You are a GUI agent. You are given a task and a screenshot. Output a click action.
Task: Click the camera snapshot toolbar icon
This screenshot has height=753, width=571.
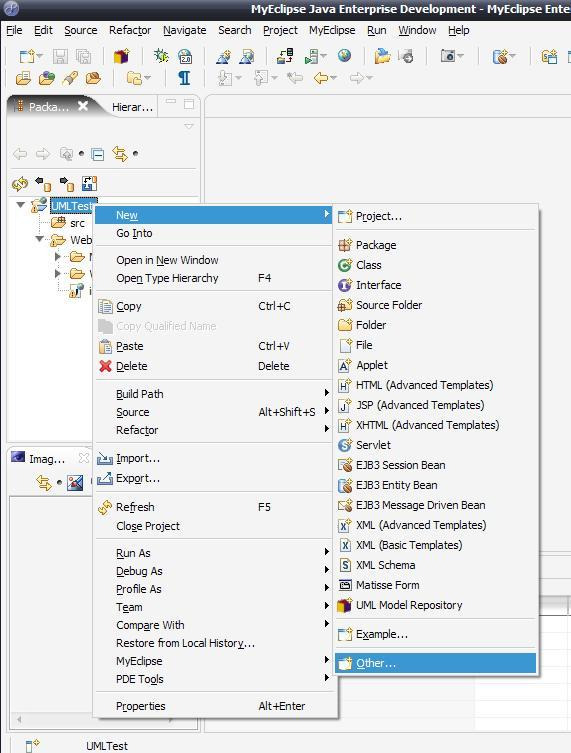(x=448, y=56)
